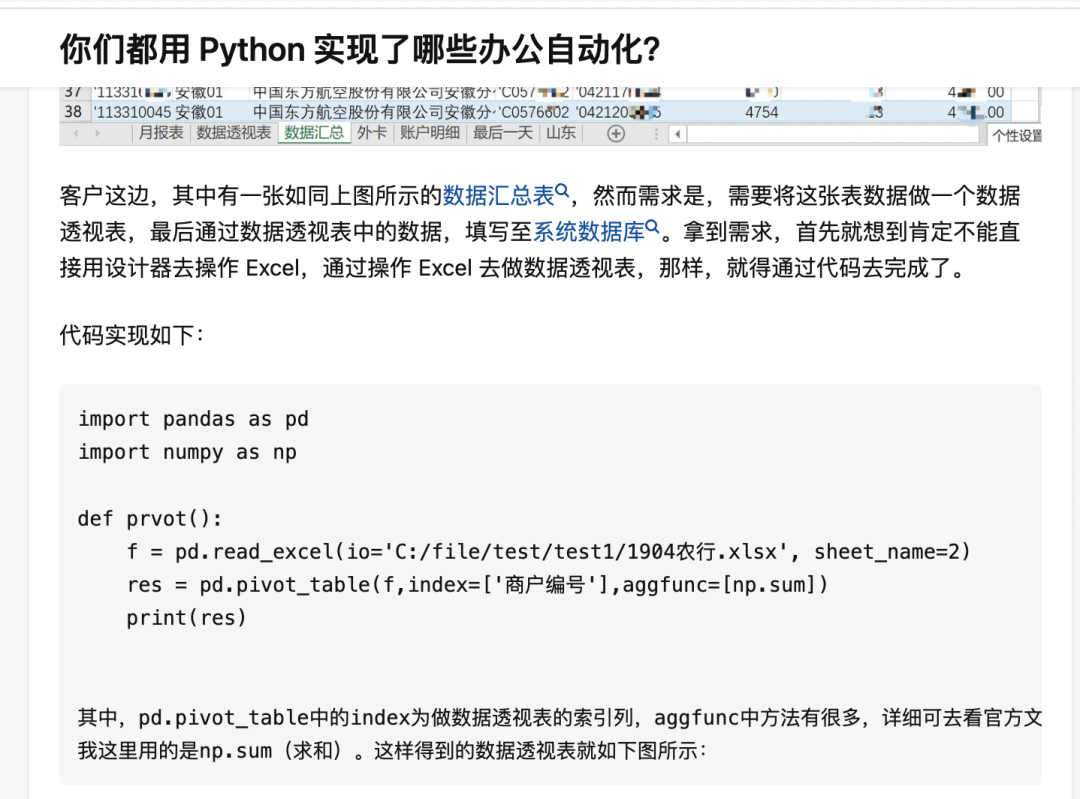Click the article title heading
The height and width of the screenshot is (799, 1080).
[360, 48]
